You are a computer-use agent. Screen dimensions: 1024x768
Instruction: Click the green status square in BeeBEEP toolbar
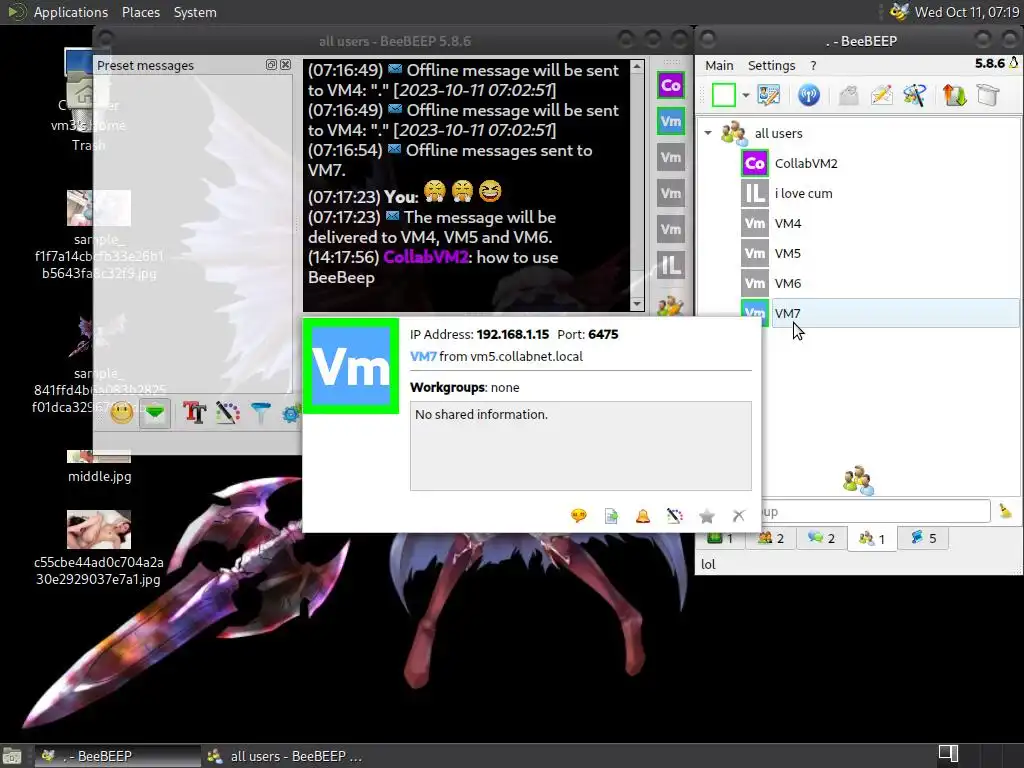click(724, 95)
